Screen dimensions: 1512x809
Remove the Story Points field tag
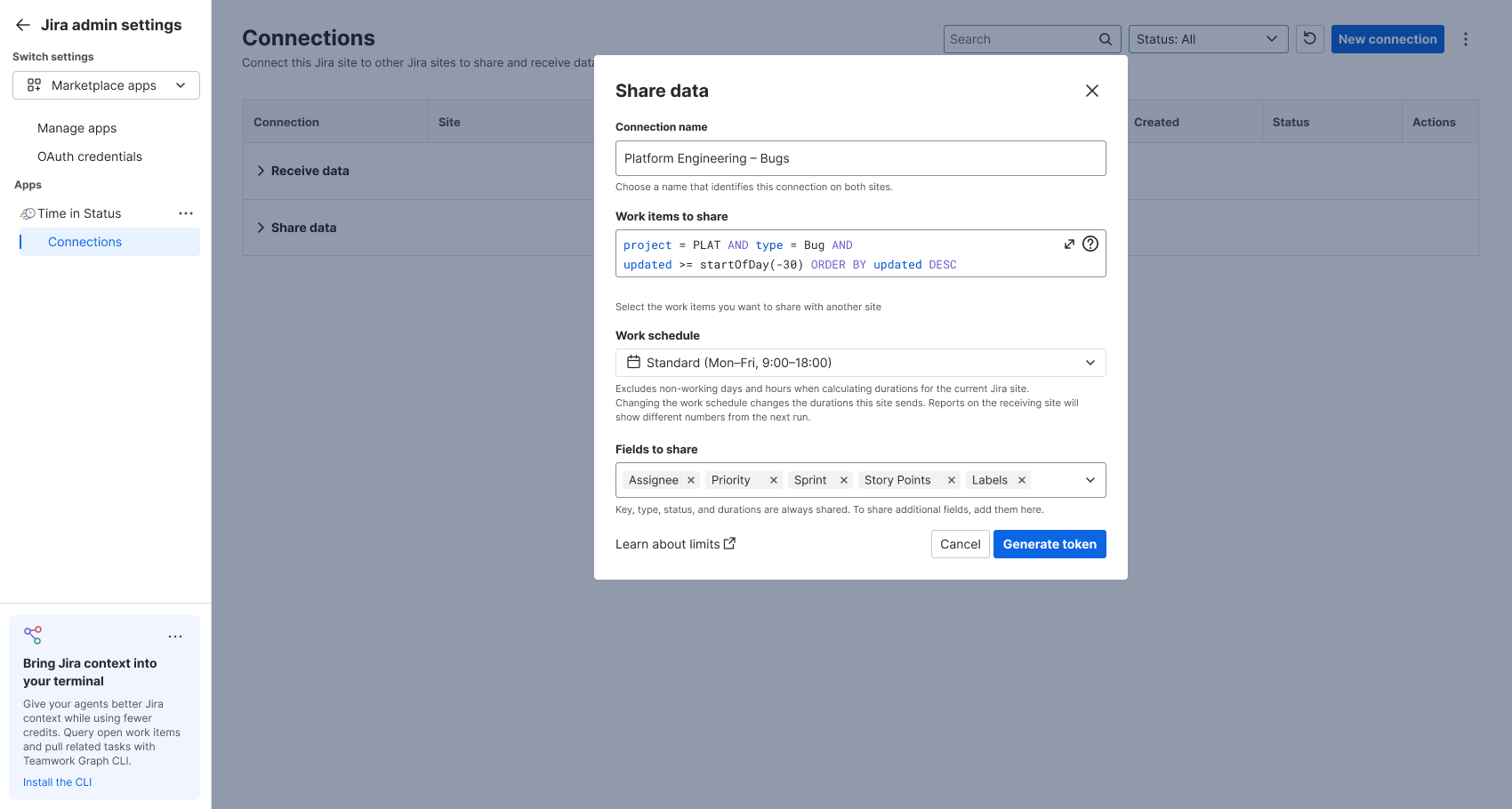click(952, 480)
